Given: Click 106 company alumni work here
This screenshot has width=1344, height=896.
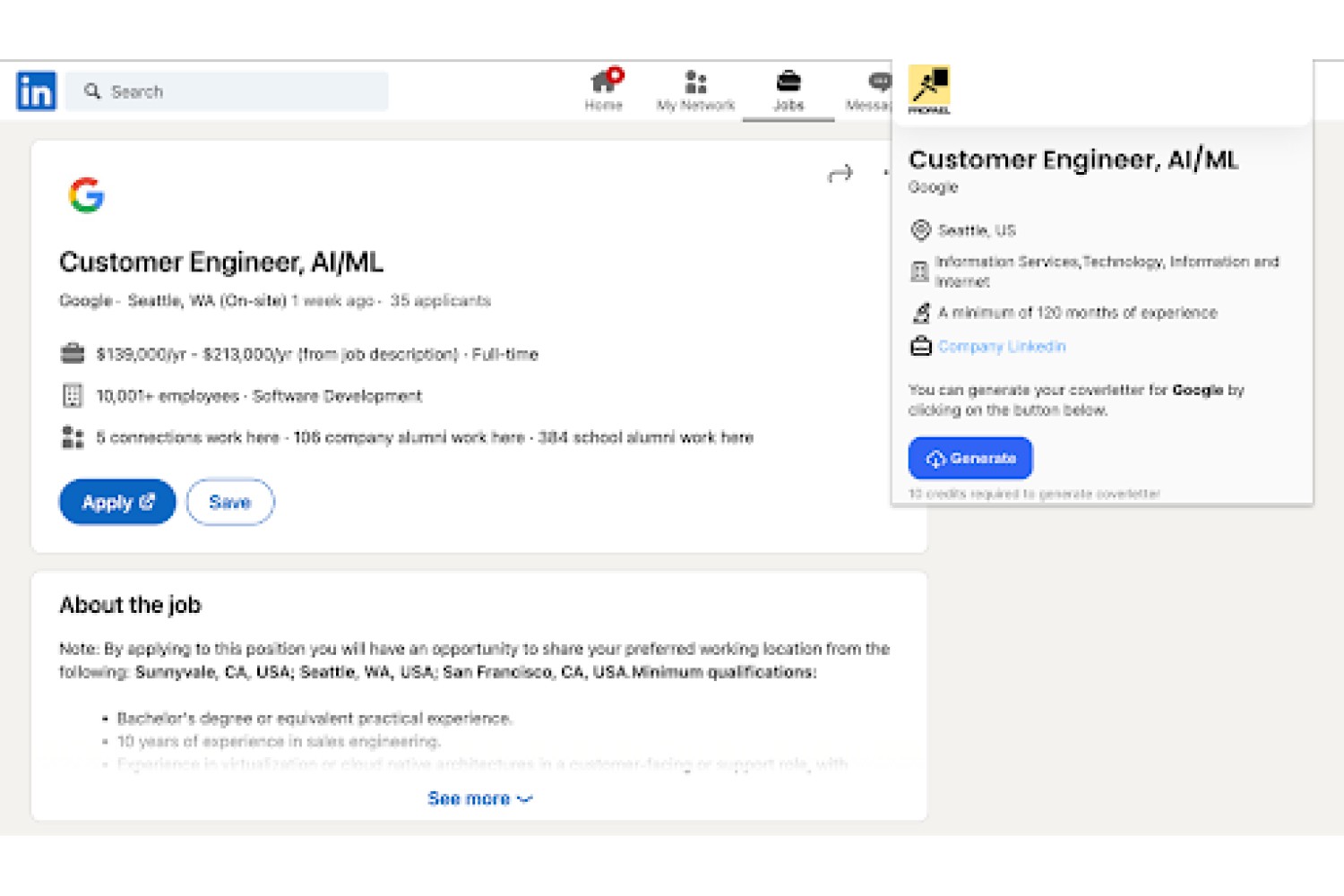Looking at the screenshot, I should click(409, 437).
